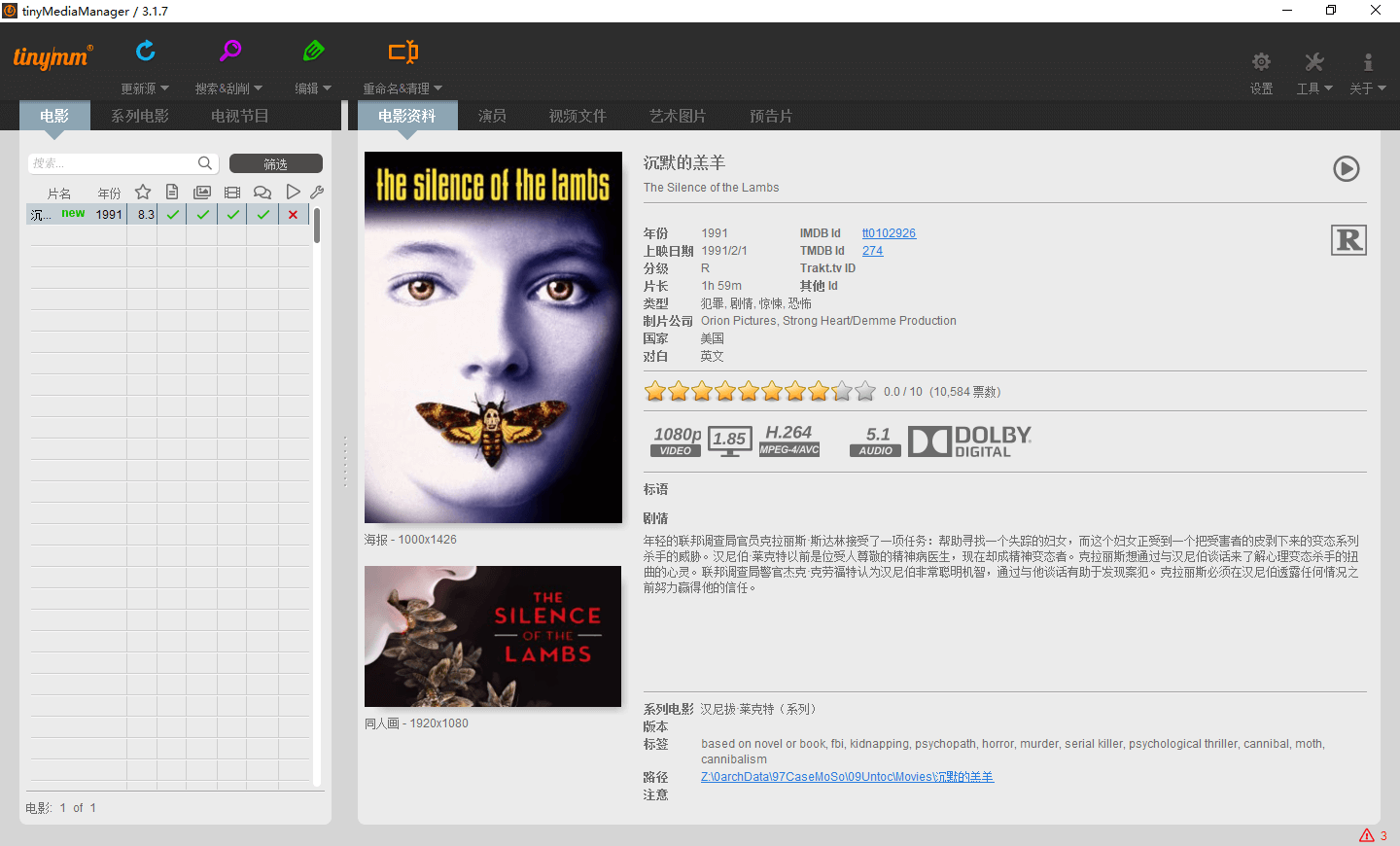
Task: Click the original title 'The Silence of the Lambs'
Action: (x=711, y=188)
